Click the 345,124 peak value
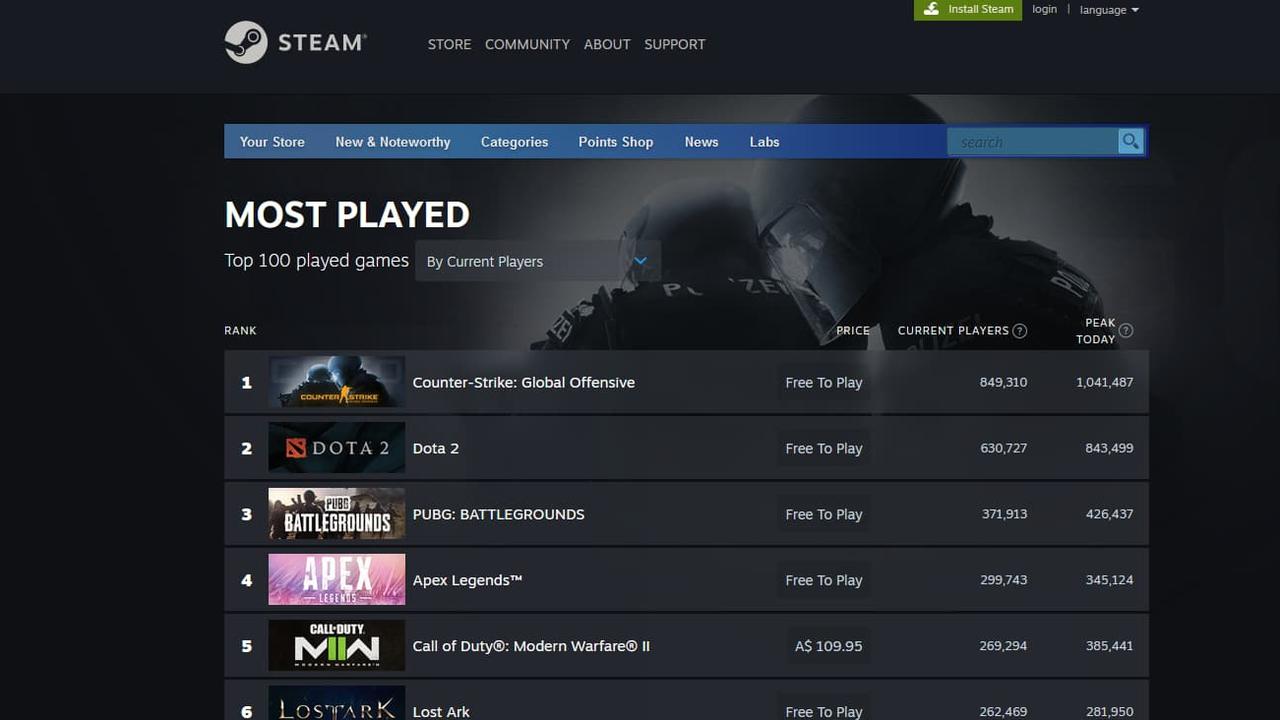 point(1109,580)
